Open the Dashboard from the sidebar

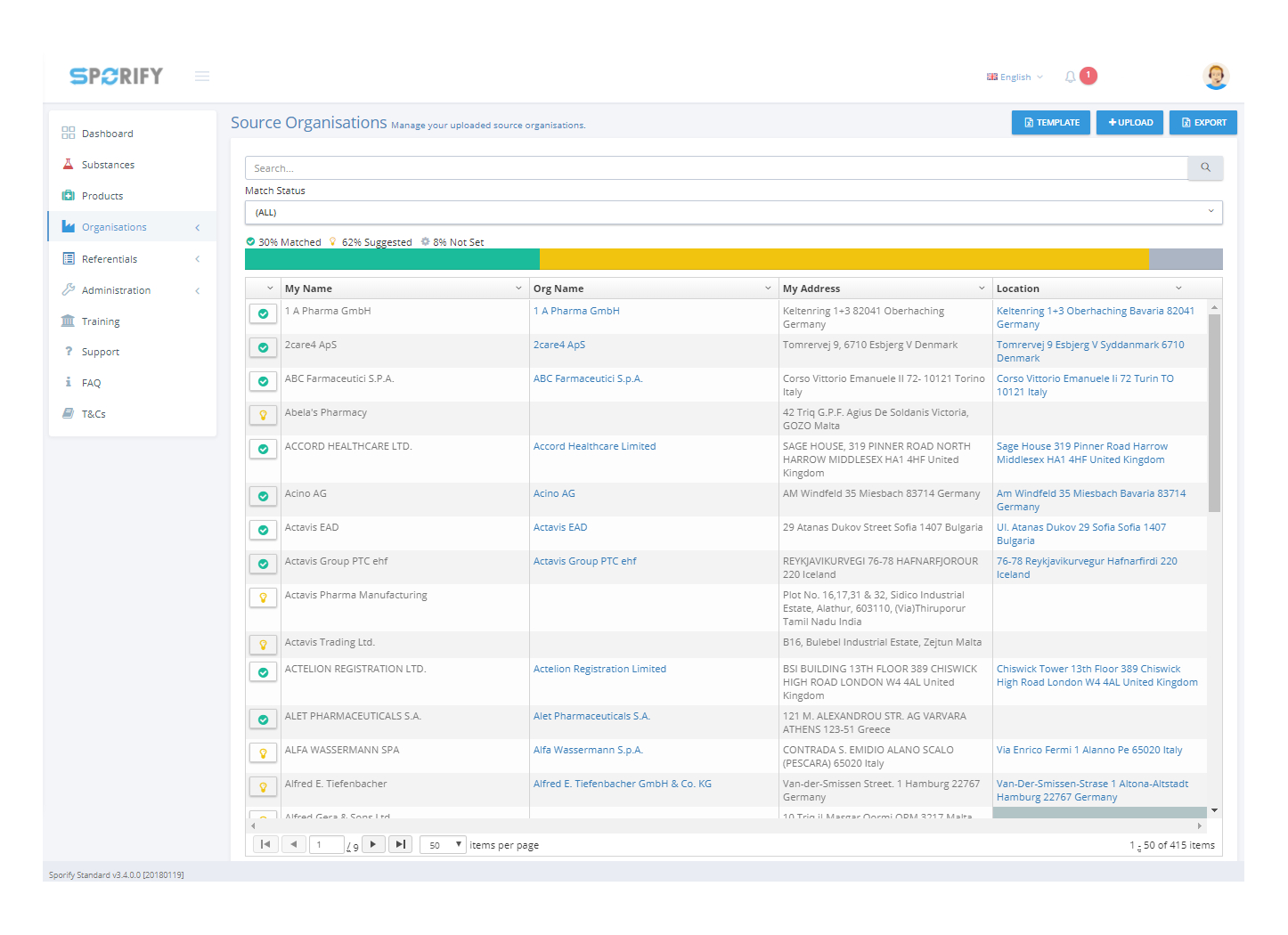click(x=109, y=133)
